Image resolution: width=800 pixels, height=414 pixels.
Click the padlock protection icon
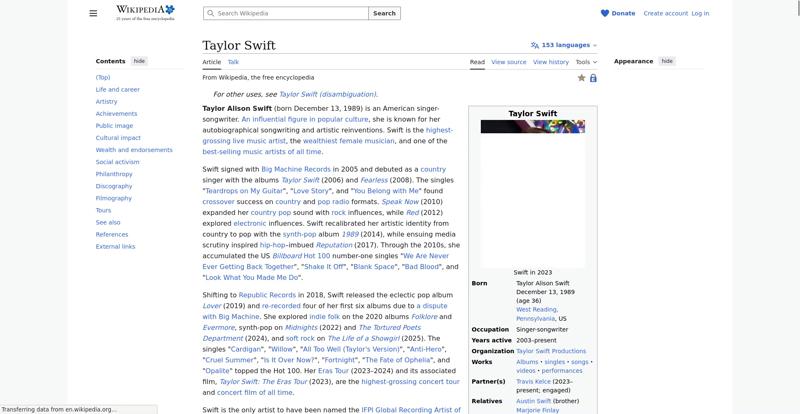[x=593, y=77]
